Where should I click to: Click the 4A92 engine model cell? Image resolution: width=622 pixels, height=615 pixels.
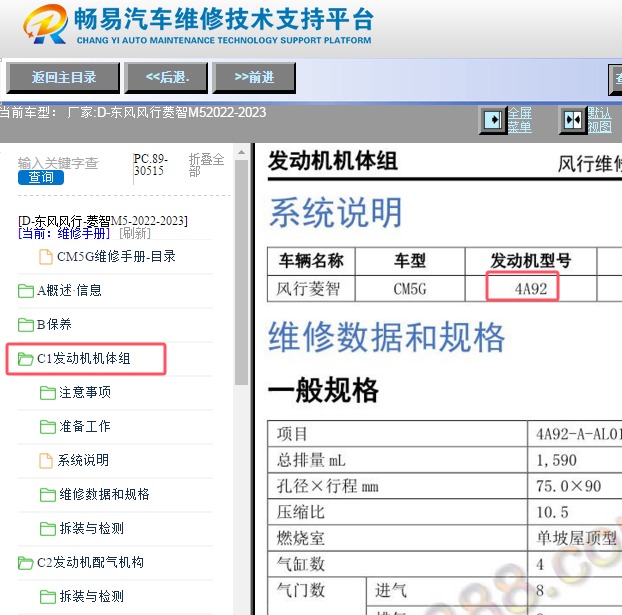pos(531,289)
